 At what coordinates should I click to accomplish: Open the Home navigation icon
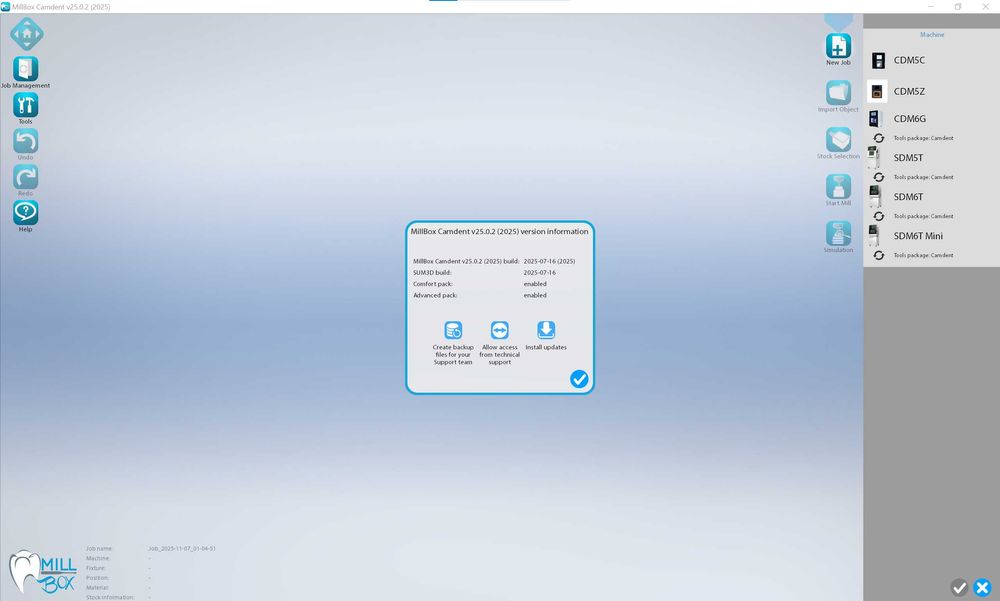point(27,34)
